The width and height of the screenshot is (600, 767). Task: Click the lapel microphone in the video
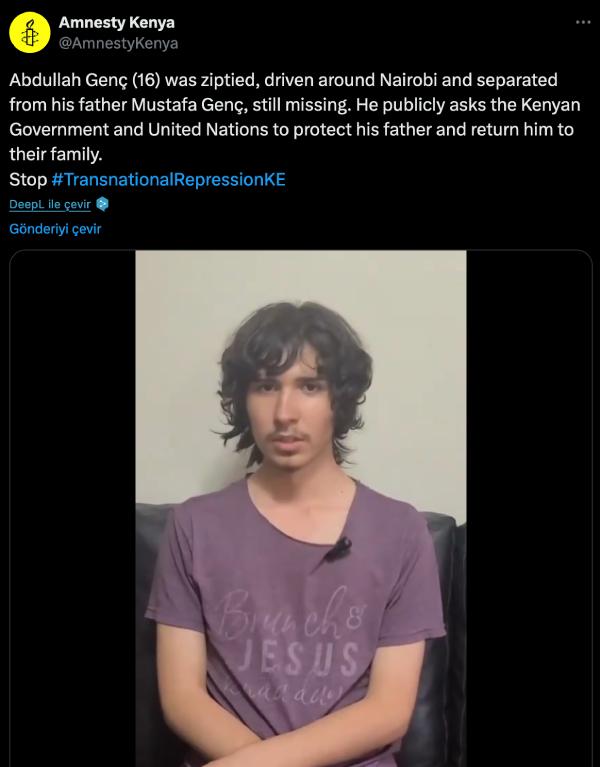pos(339,548)
